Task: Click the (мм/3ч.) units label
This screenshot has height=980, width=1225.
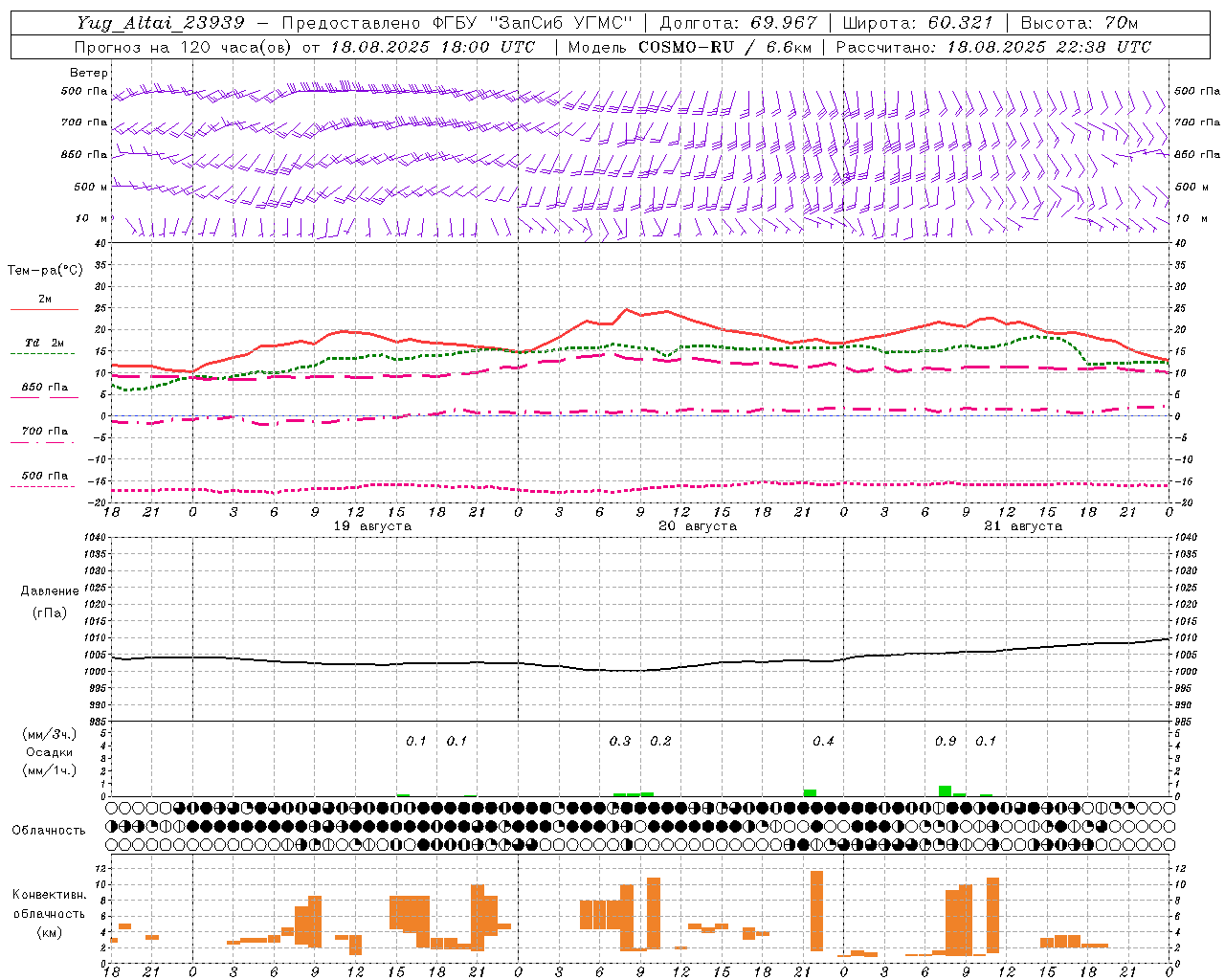Action: 49,735
